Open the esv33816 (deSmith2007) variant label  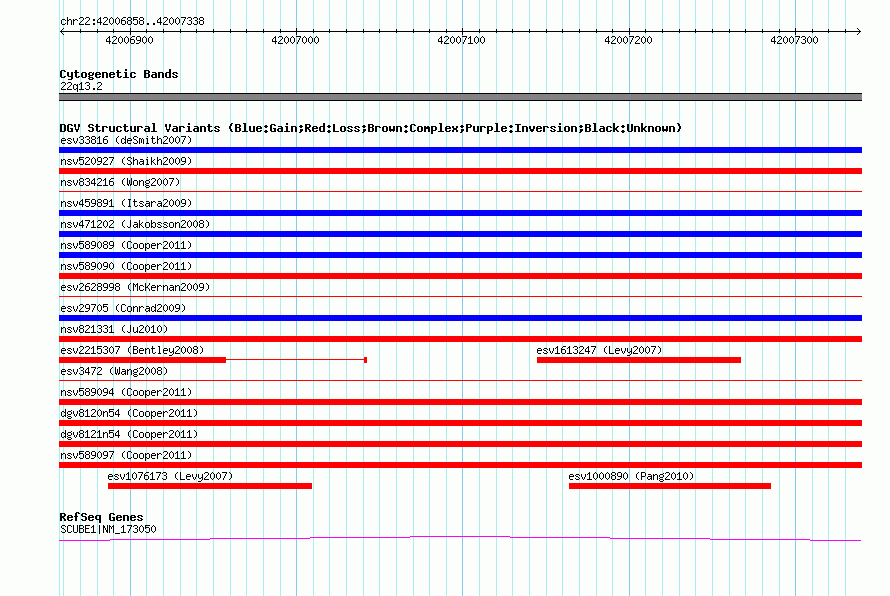126,140
